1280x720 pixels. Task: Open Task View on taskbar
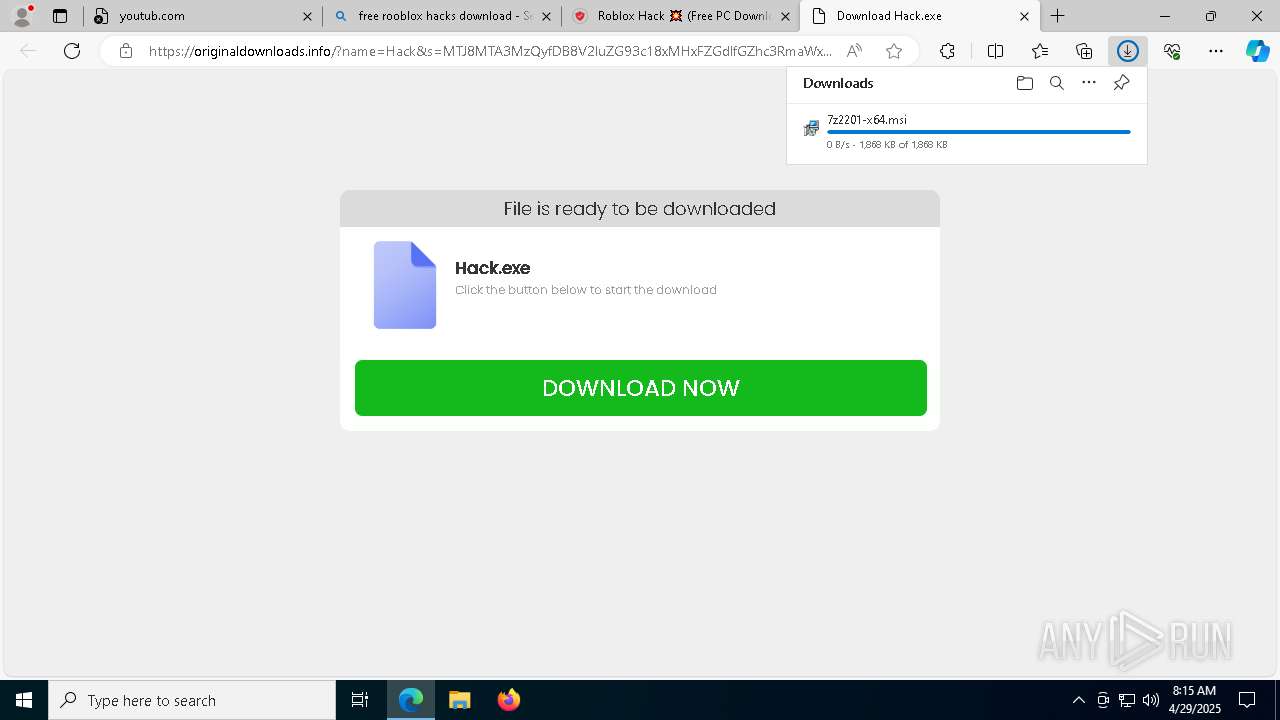point(360,700)
